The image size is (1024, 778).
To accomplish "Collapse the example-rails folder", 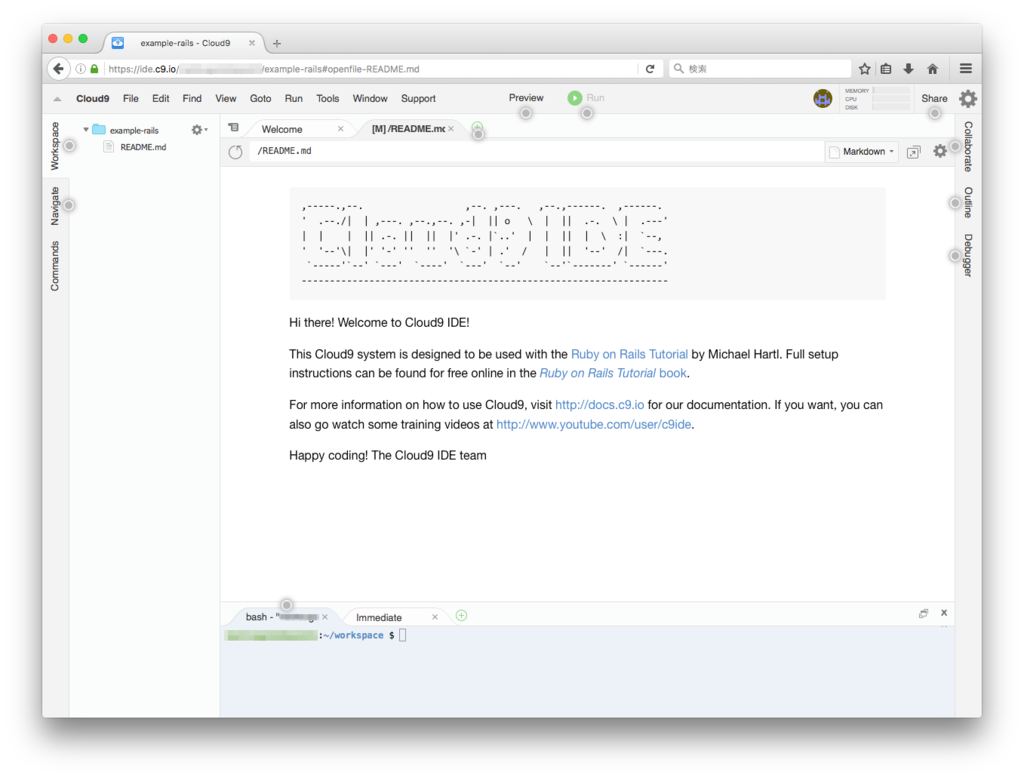I will pyautogui.click(x=86, y=129).
